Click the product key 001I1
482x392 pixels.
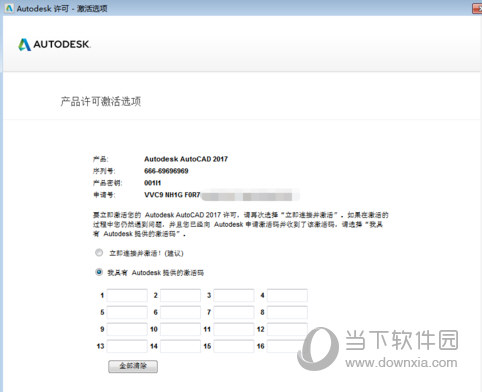[153, 183]
